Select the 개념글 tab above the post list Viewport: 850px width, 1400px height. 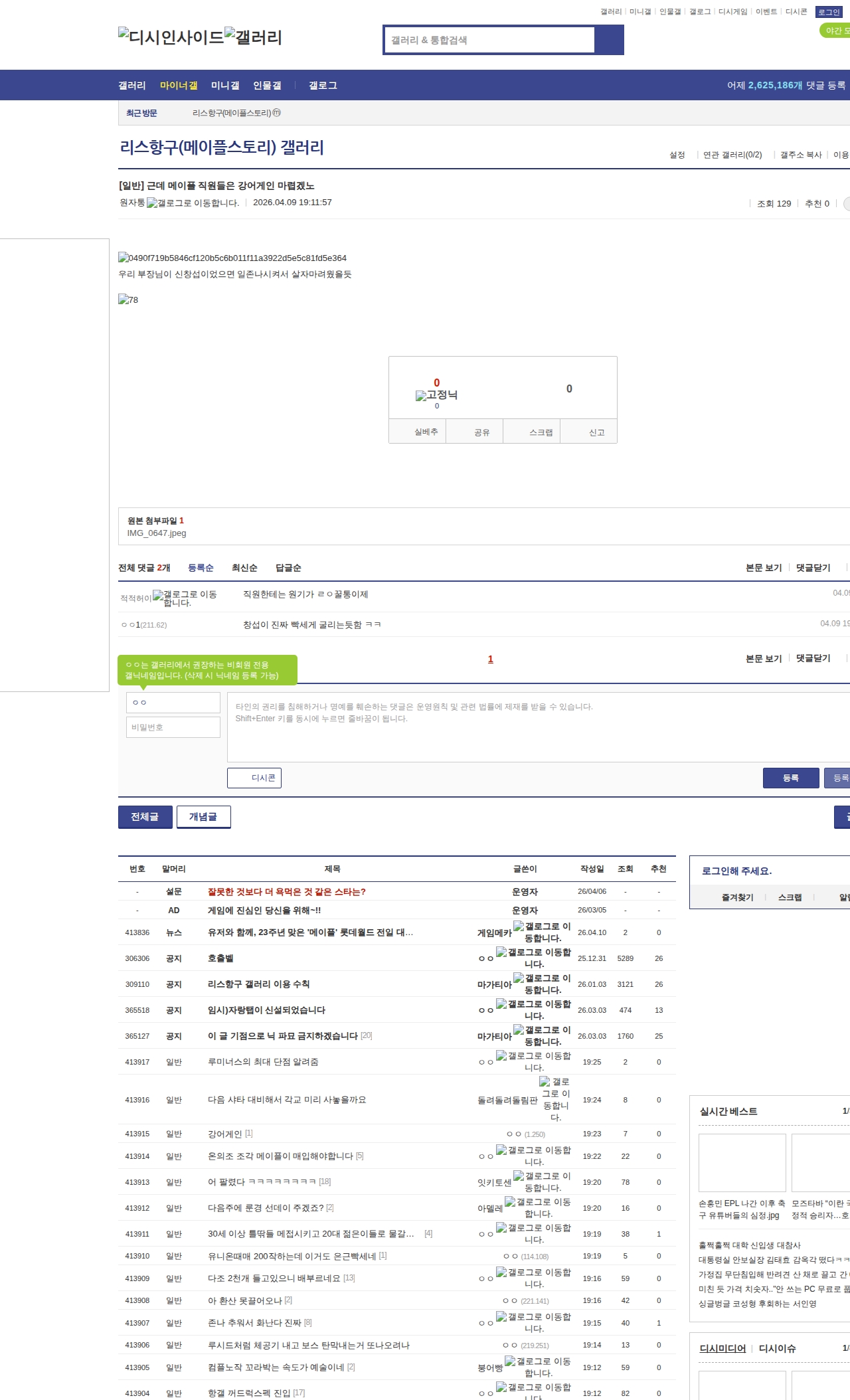pos(203,817)
